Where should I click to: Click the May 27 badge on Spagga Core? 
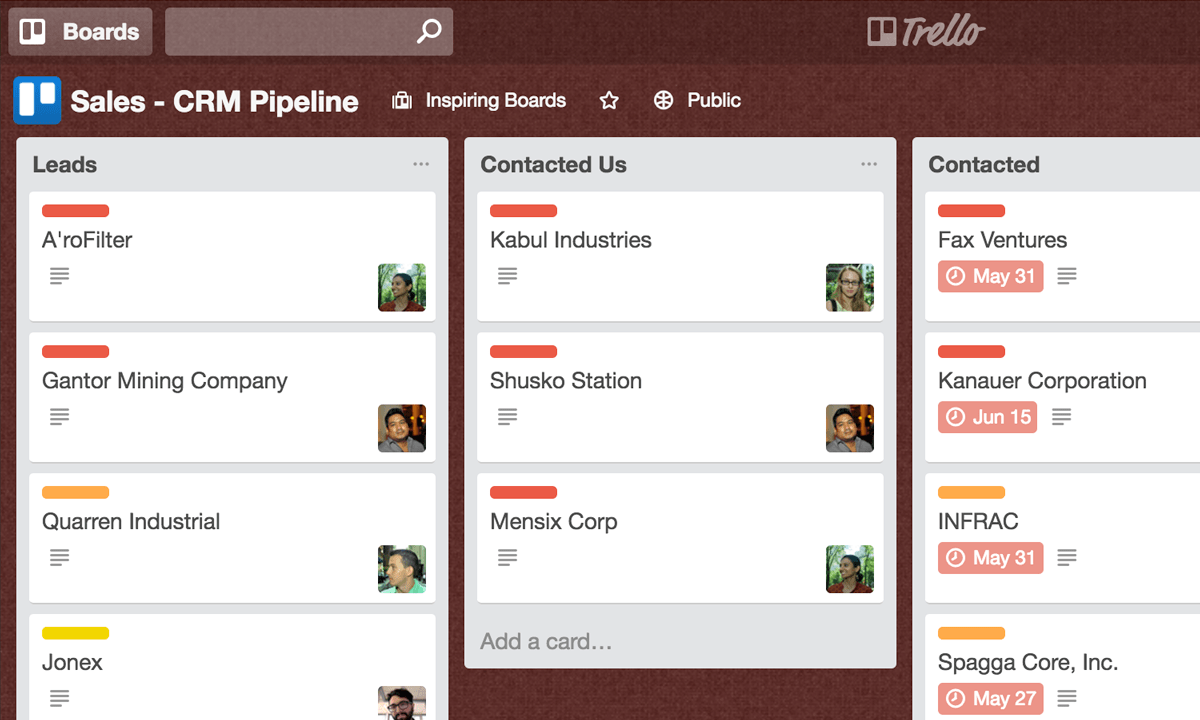click(991, 698)
